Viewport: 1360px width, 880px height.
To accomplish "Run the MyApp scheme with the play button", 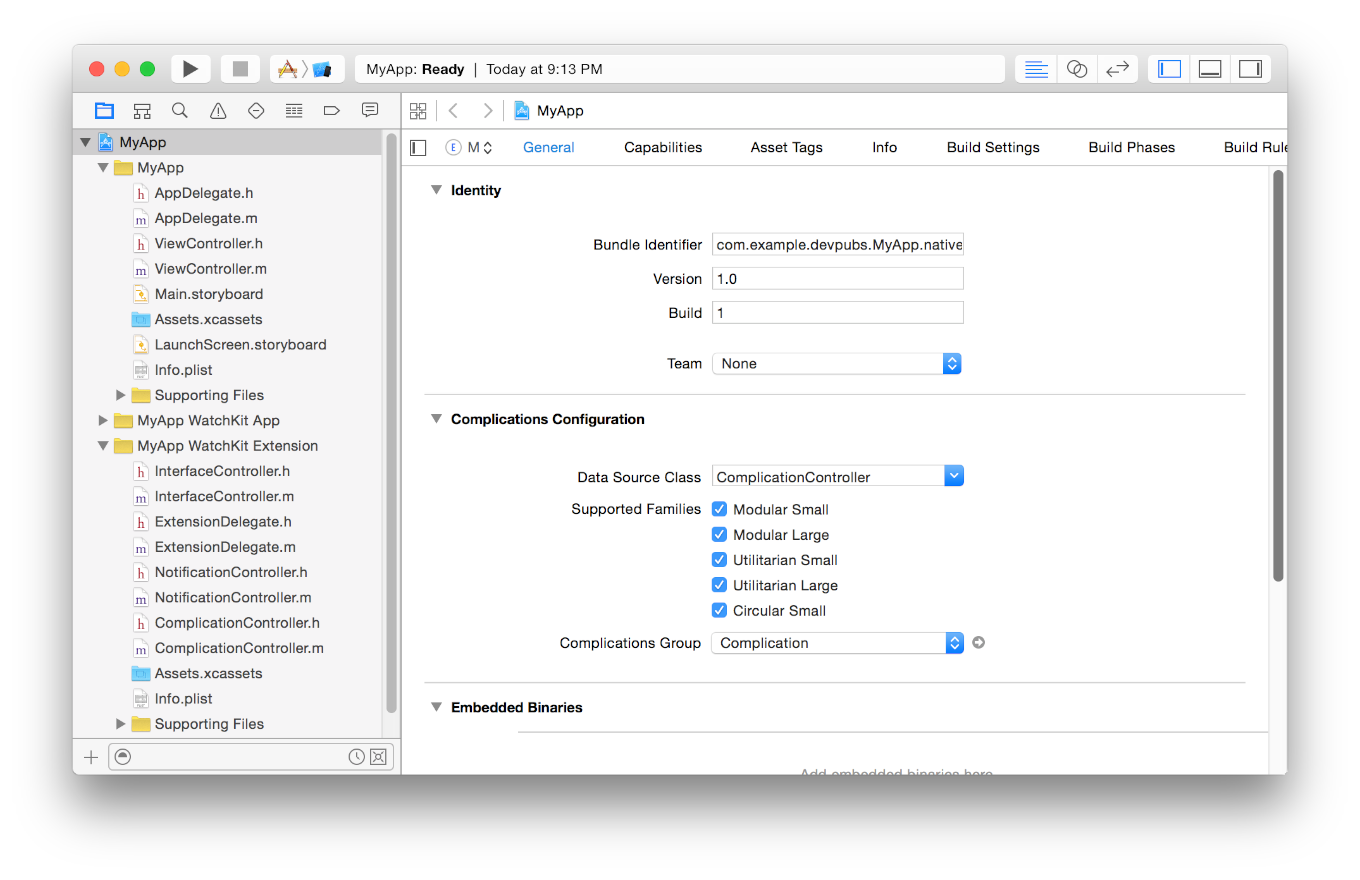I will point(191,68).
